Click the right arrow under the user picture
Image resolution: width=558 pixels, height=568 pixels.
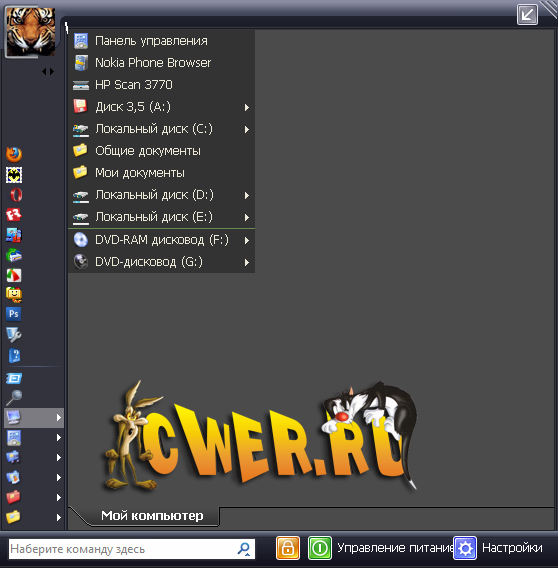pos(52,71)
